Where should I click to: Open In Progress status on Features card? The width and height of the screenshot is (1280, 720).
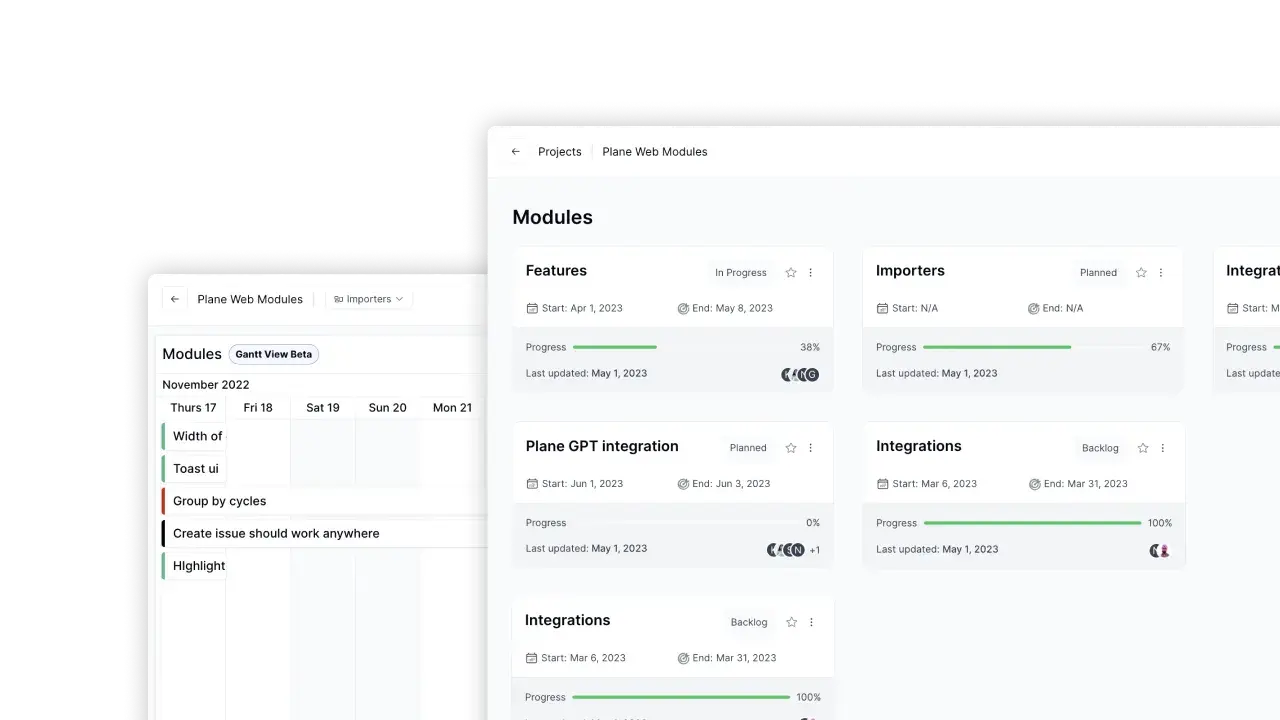click(x=740, y=273)
